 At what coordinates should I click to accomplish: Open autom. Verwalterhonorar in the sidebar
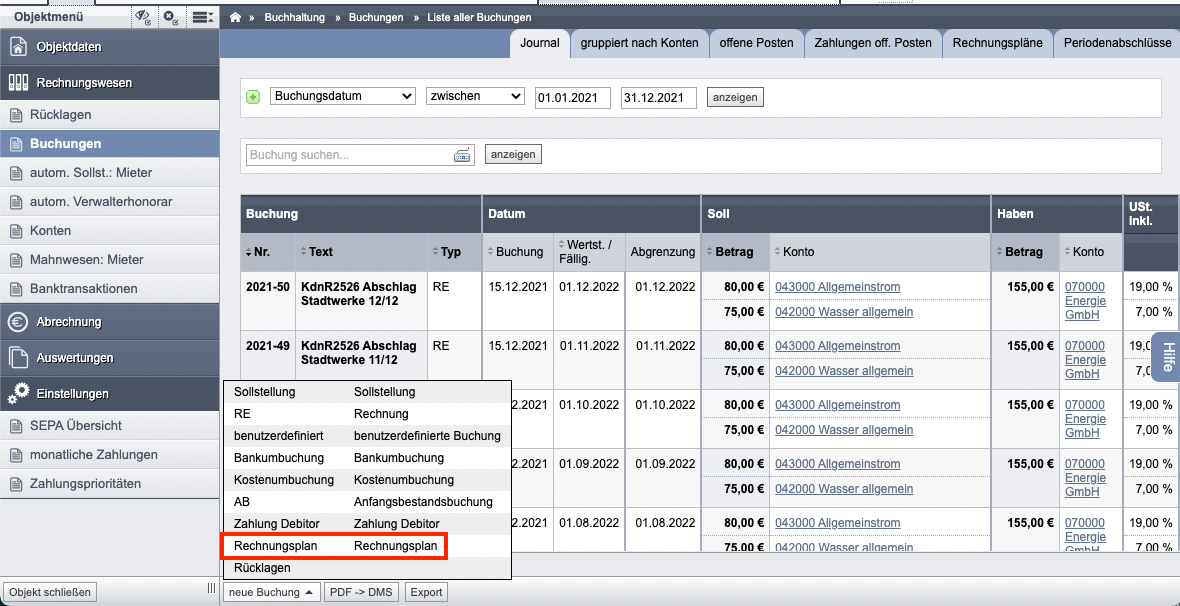[110, 202]
